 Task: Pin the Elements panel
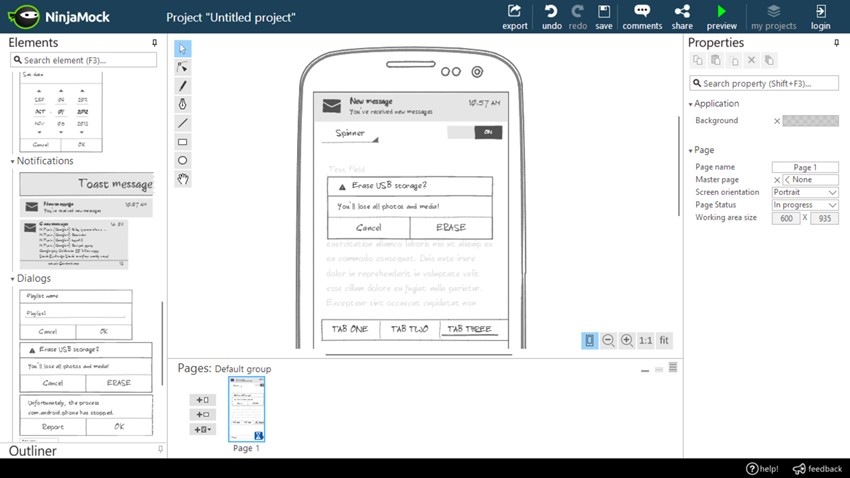click(154, 43)
